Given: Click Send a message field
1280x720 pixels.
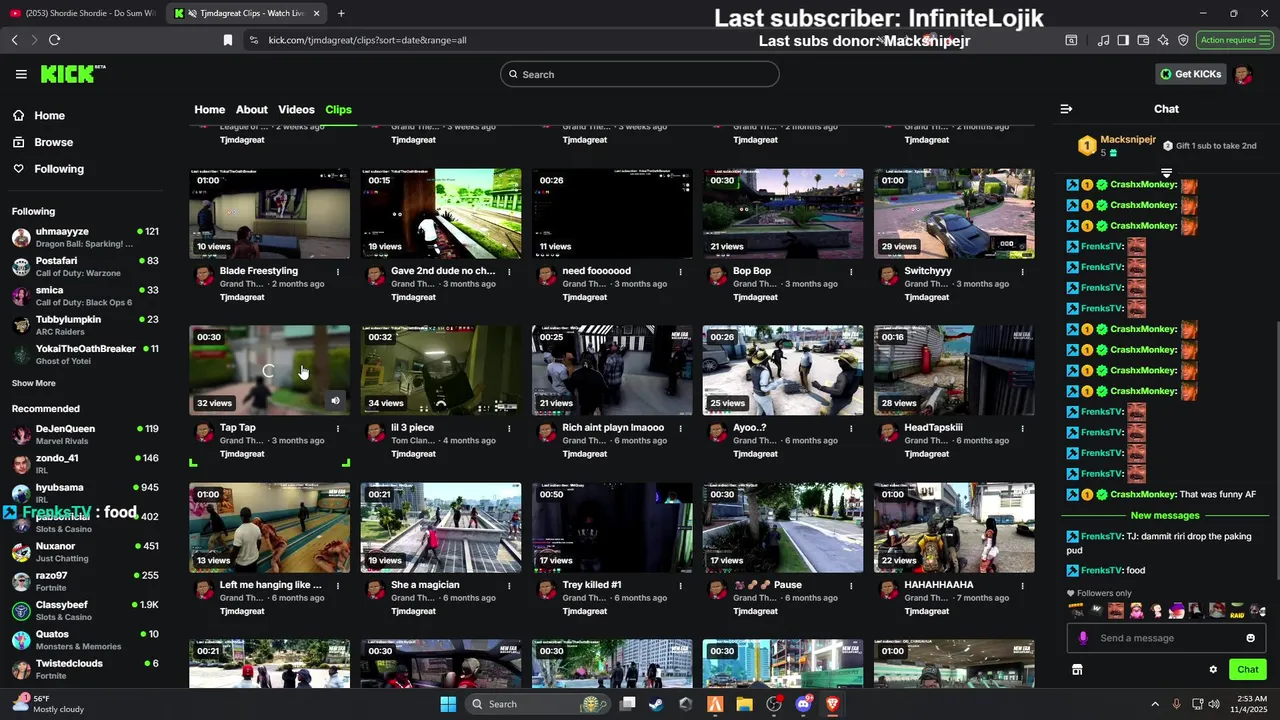Looking at the screenshot, I should 1165,638.
